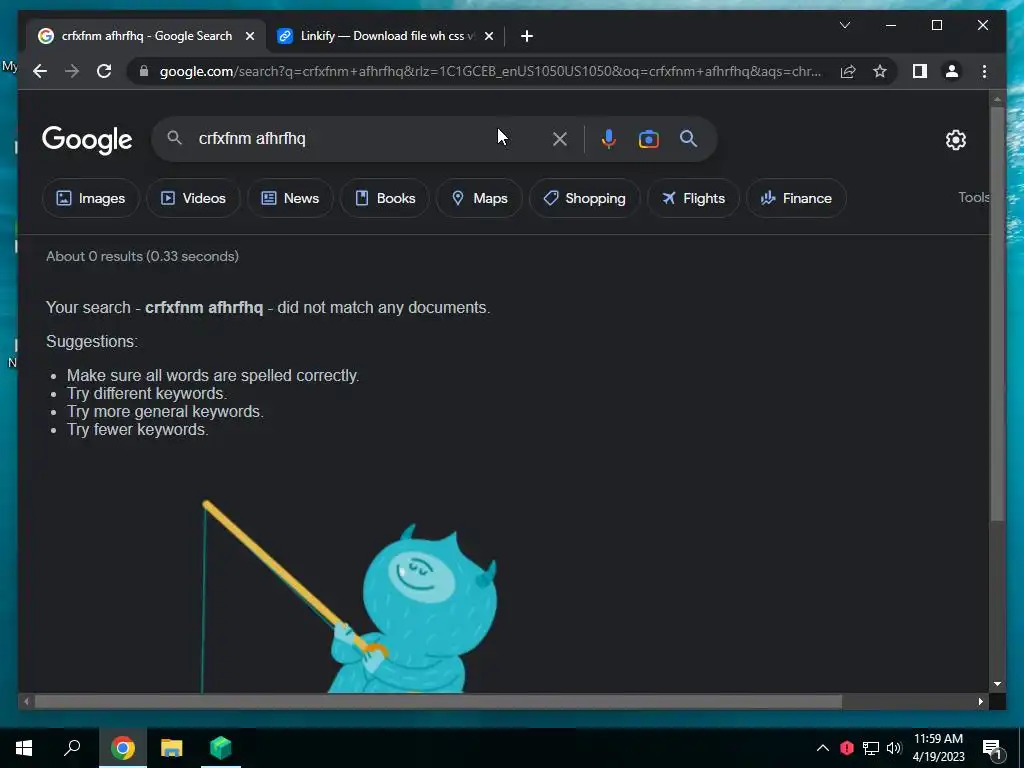Open the Windows Start menu

coord(24,748)
